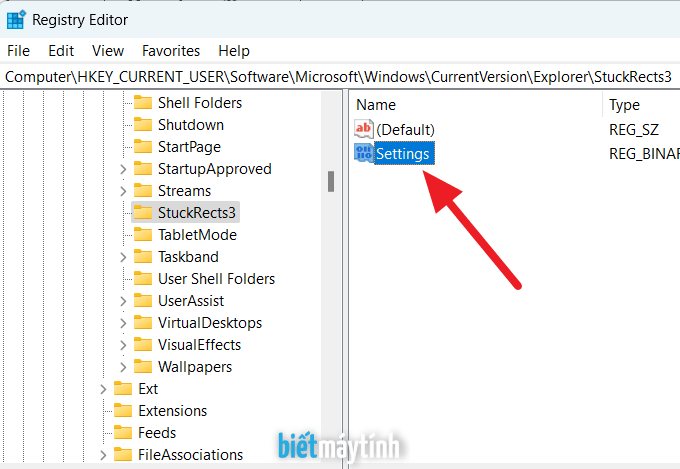
Task: Click the REG_BINARY type cell
Action: pos(644,153)
